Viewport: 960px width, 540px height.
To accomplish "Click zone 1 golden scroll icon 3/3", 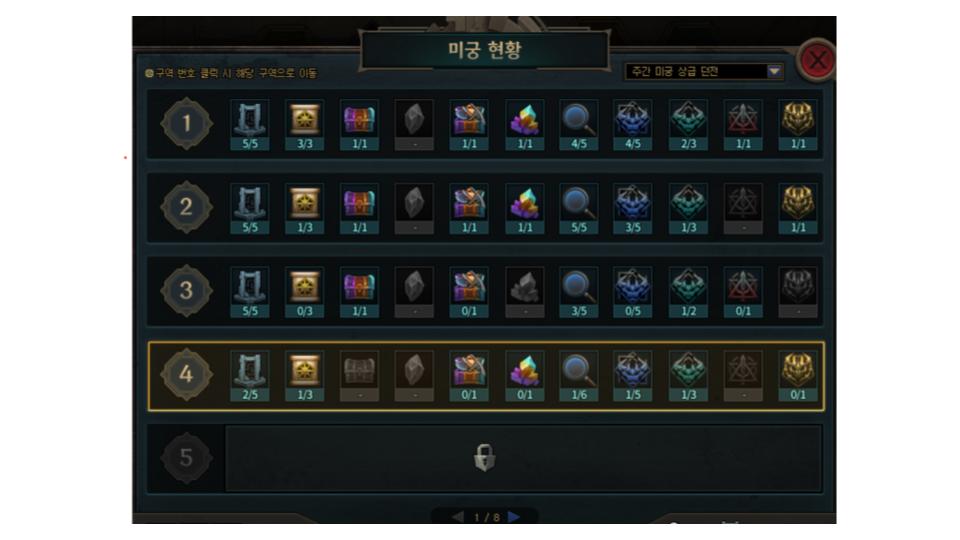I will [x=305, y=125].
